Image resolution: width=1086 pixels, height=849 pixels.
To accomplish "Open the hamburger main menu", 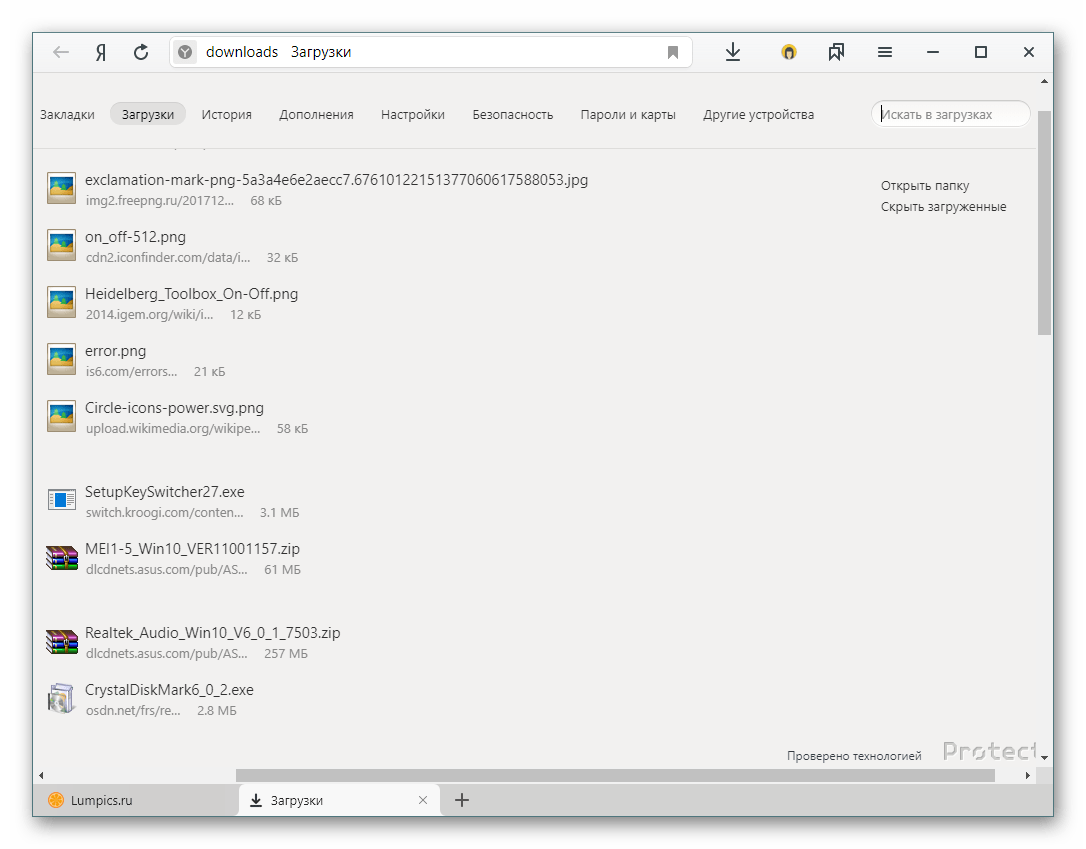I will tap(885, 52).
